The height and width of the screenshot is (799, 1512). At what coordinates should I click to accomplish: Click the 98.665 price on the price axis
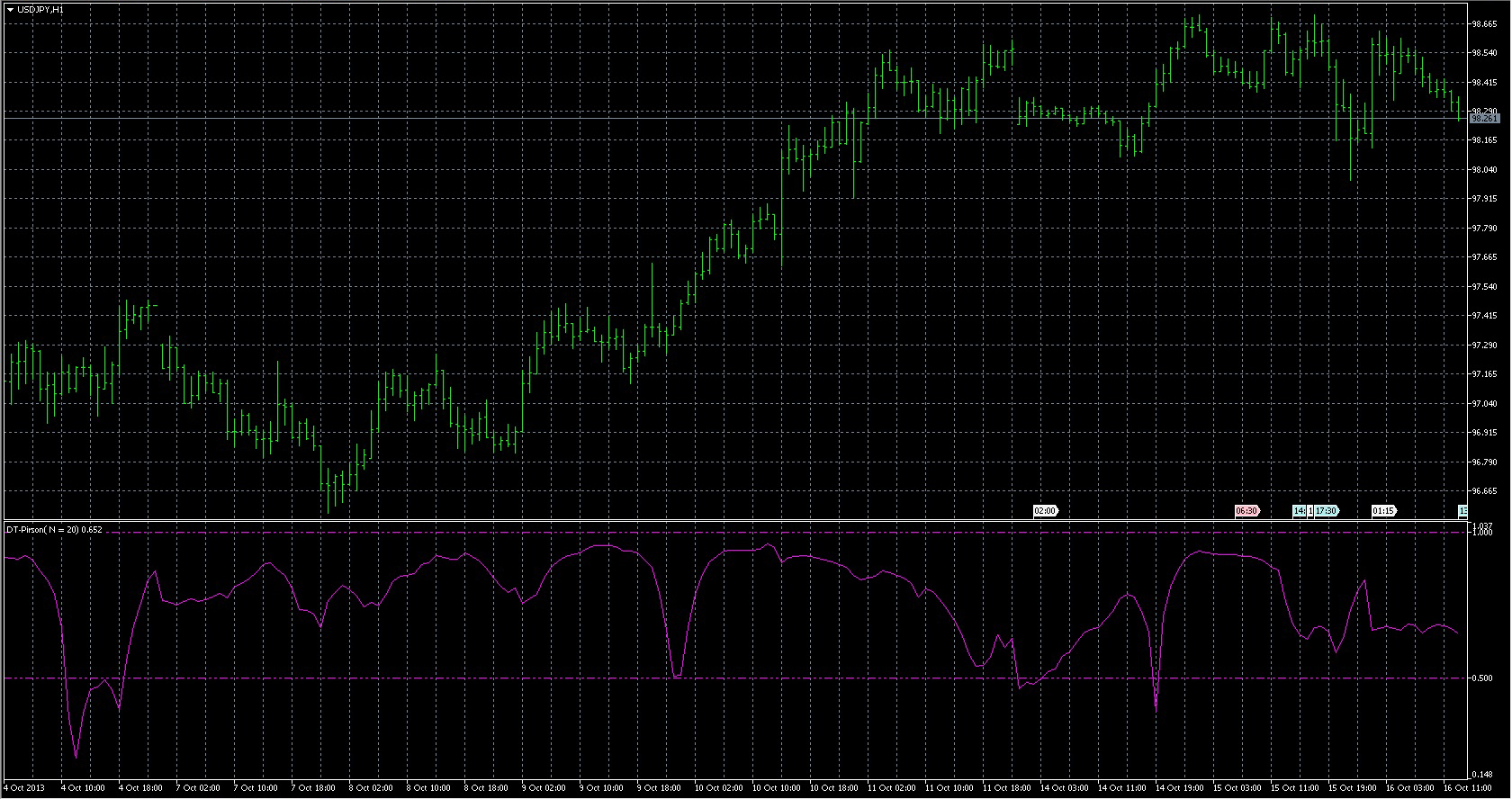(x=1484, y=24)
